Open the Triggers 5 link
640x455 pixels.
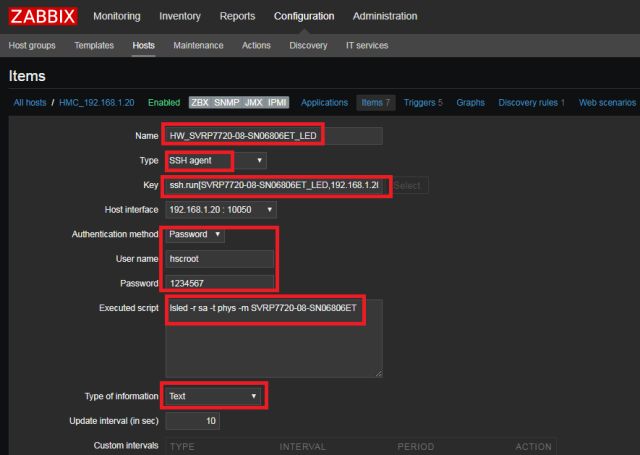(x=423, y=102)
